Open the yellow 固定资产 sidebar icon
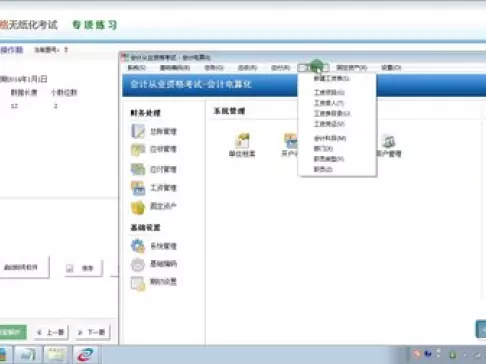486x364 pixels. pyautogui.click(x=138, y=207)
